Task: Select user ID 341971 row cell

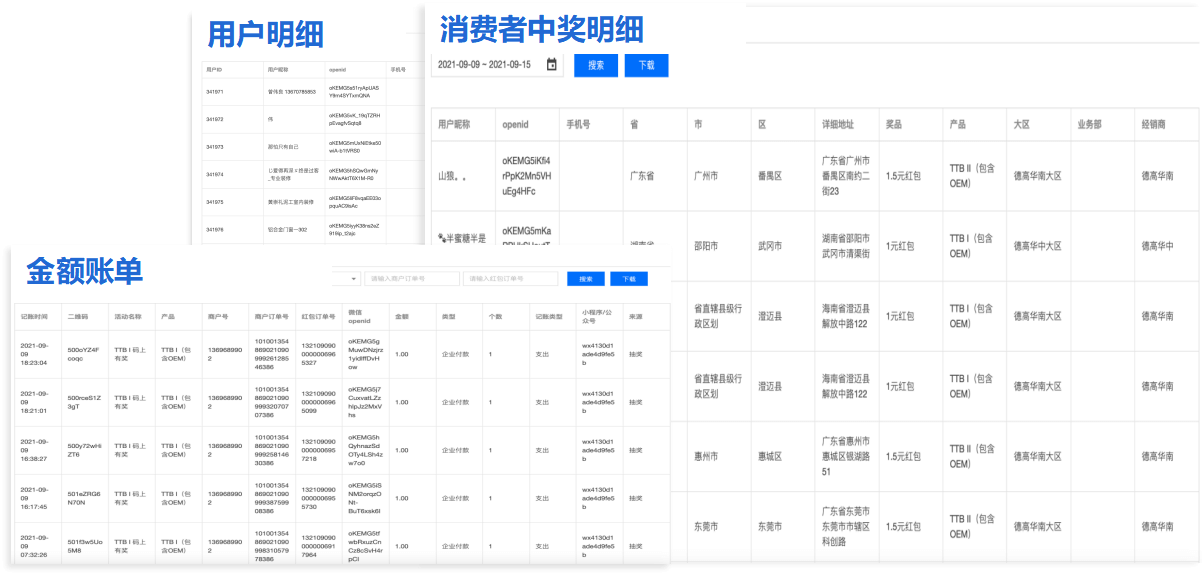Action: click(x=214, y=92)
